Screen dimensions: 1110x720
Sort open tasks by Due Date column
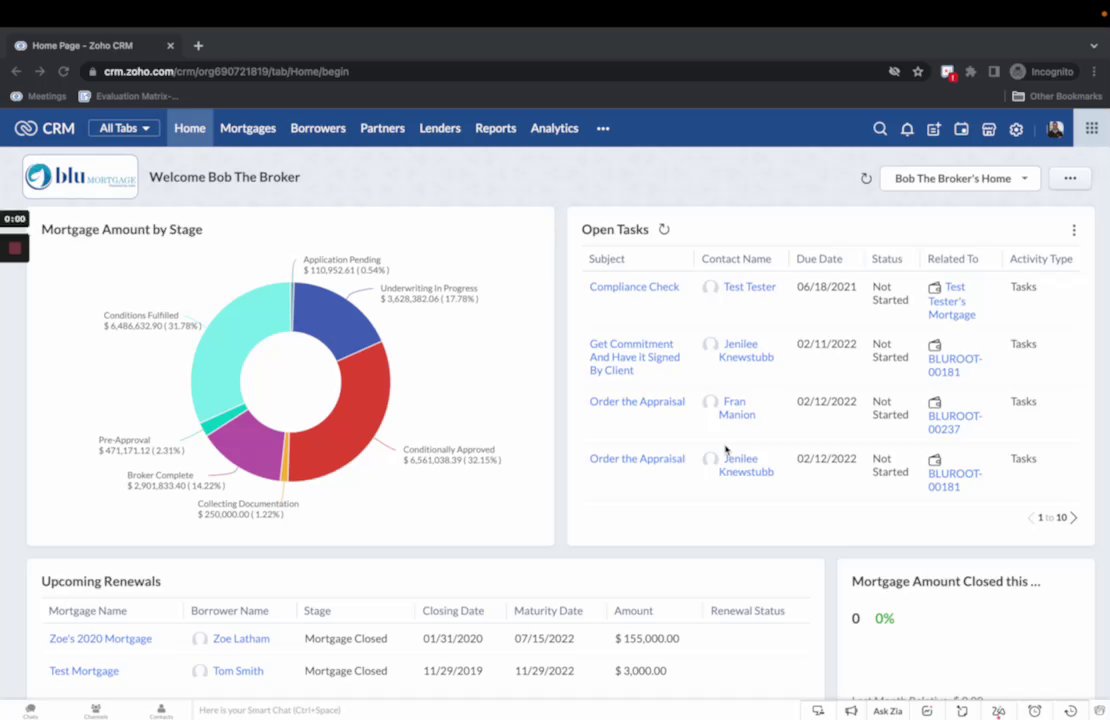819,259
